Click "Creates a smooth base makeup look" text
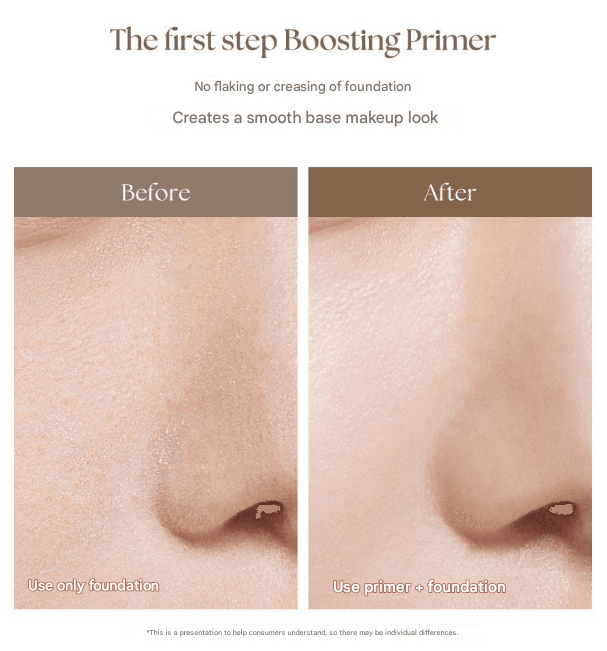 tap(305, 117)
